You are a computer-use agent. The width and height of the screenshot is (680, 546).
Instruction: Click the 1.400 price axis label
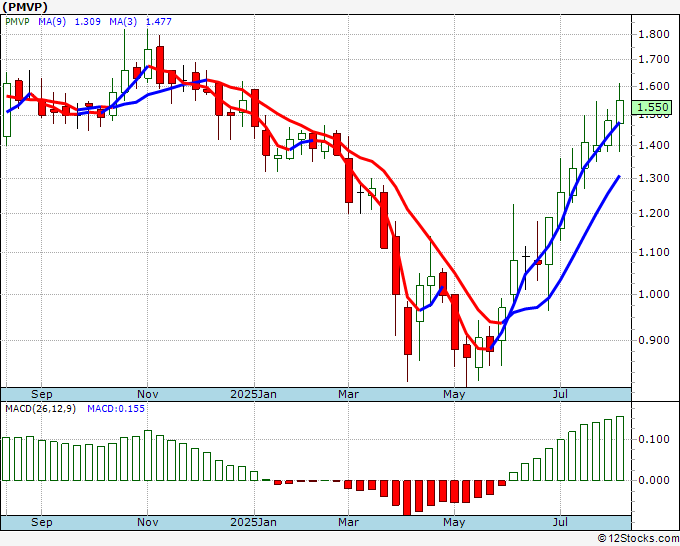tap(654, 145)
